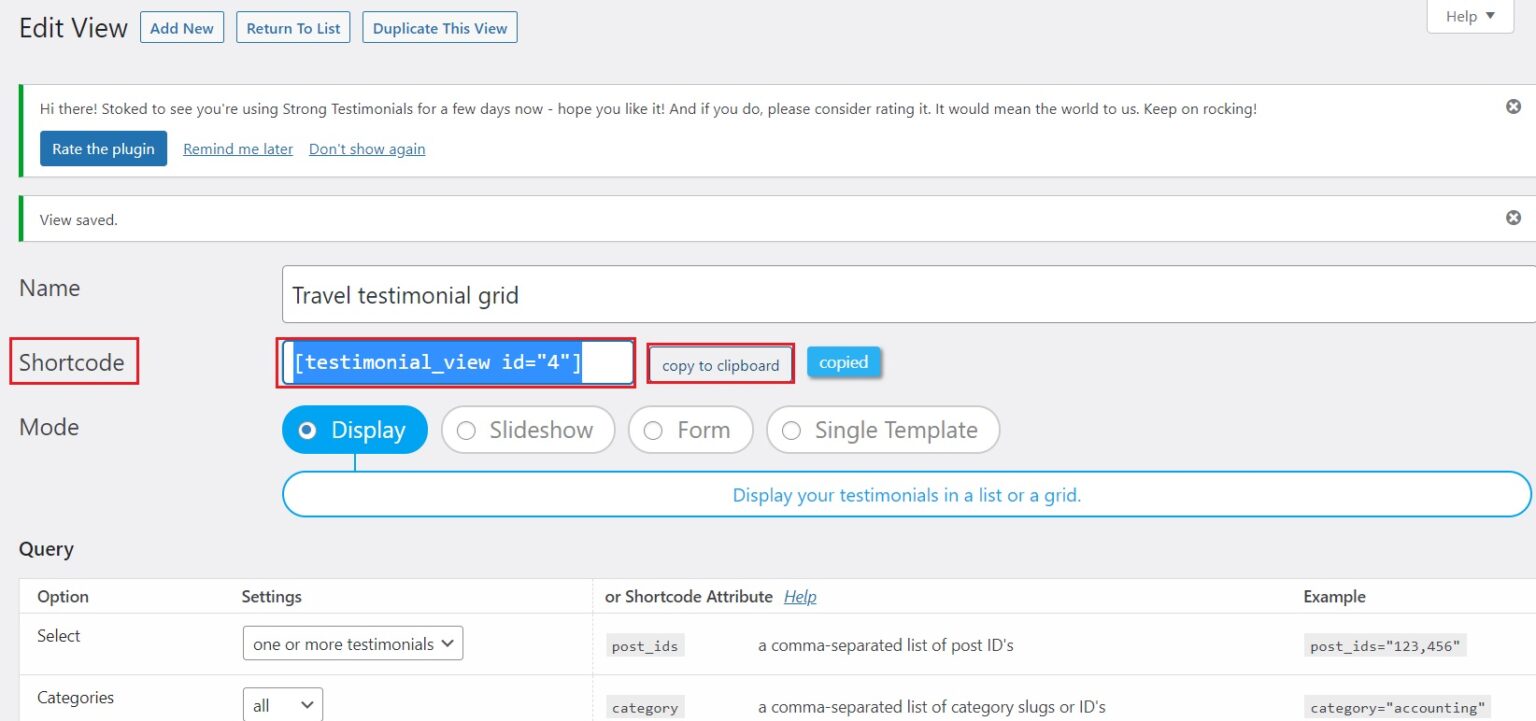
Task: Open the Help dropdown tab
Action: tap(1469, 17)
